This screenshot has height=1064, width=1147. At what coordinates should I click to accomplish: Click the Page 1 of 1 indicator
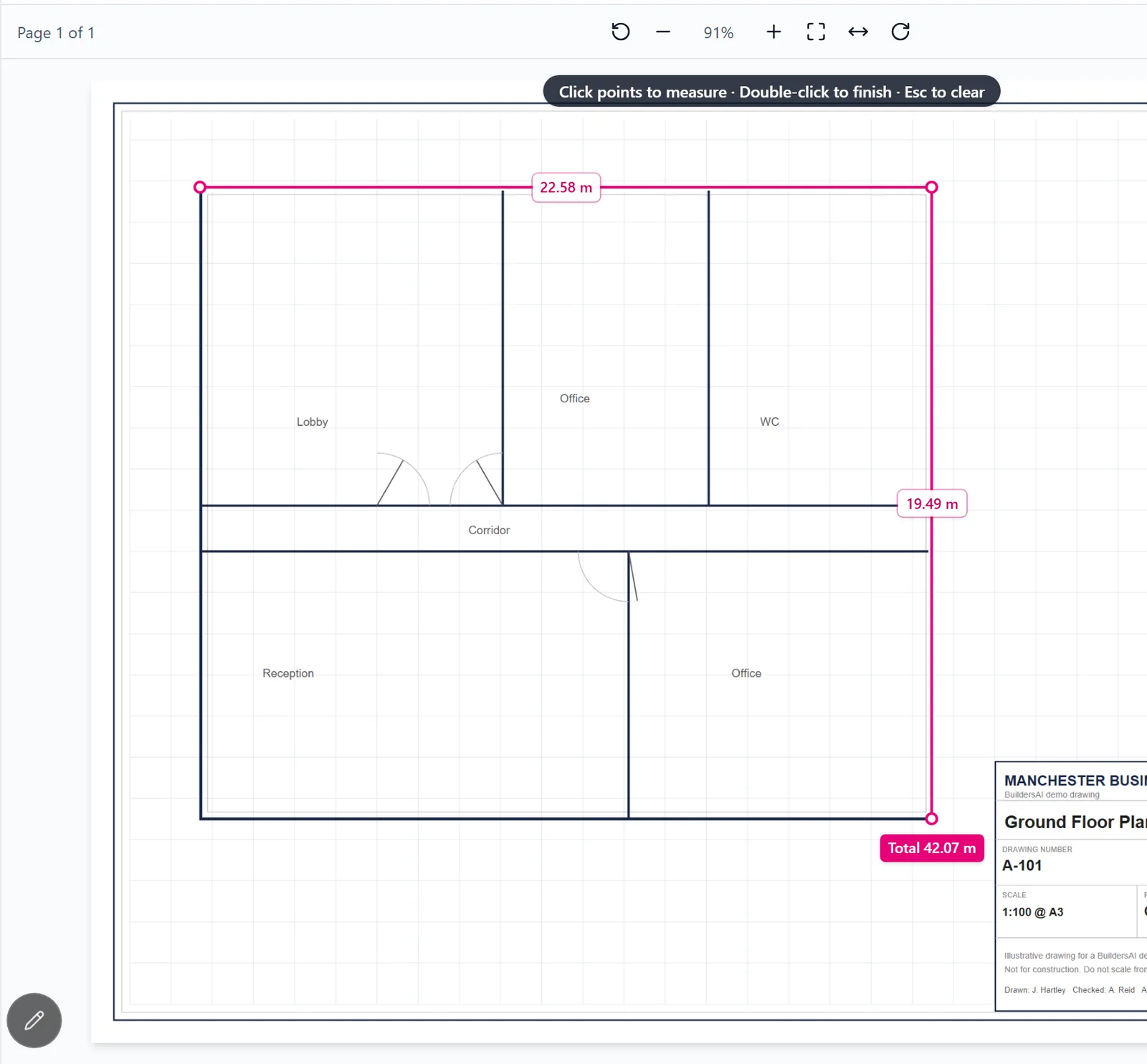(x=56, y=32)
